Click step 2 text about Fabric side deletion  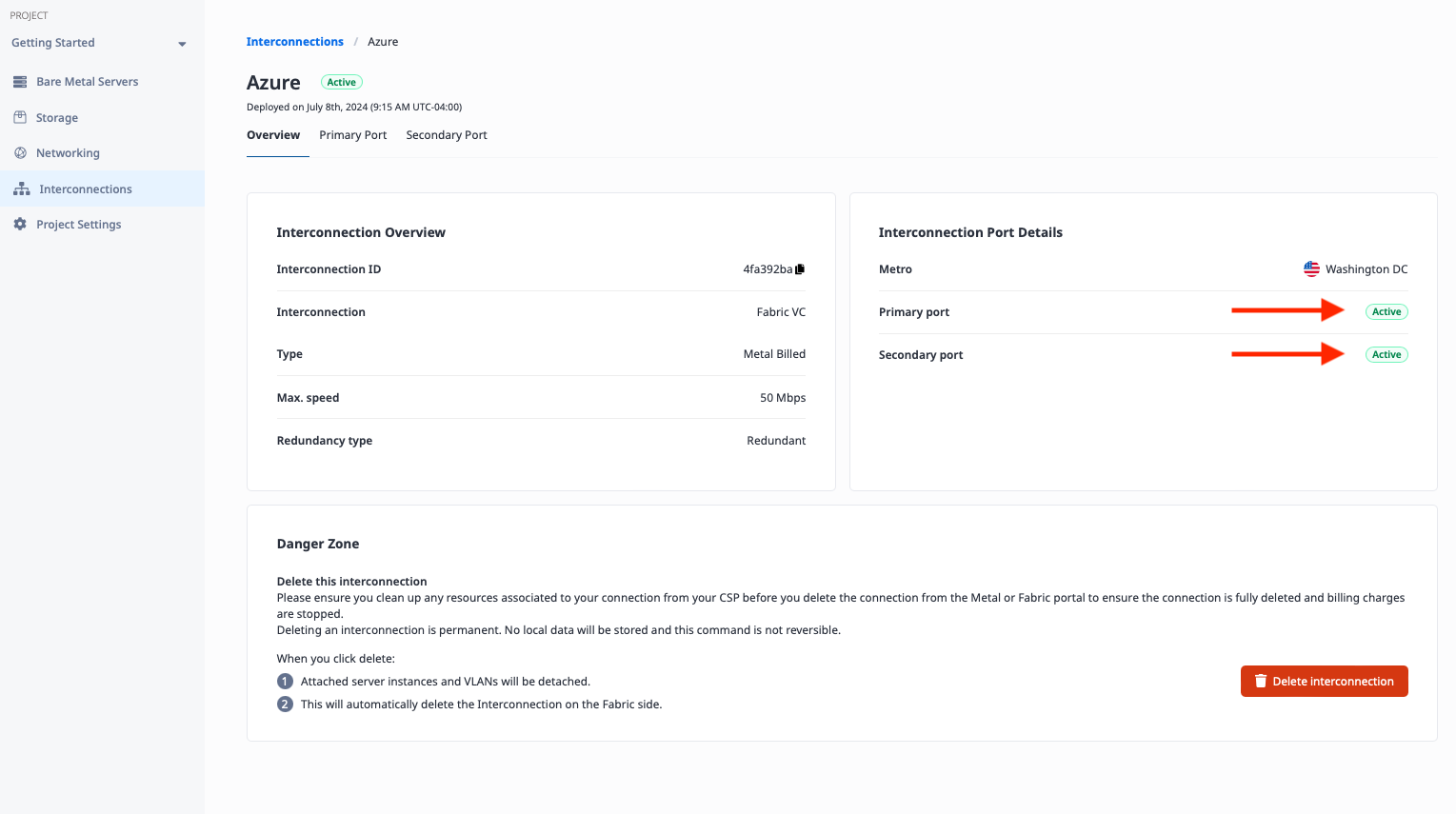coord(482,705)
